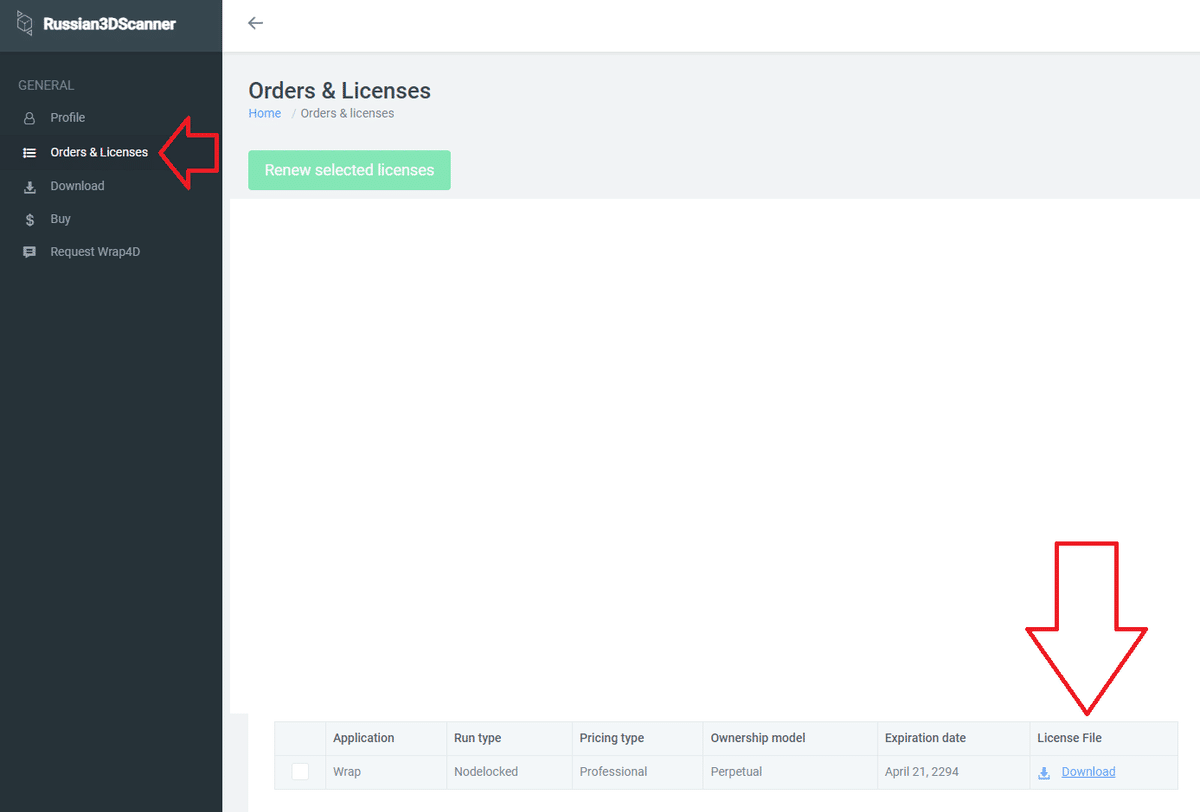Click the Application column header
This screenshot has height=812, width=1200.
point(364,738)
